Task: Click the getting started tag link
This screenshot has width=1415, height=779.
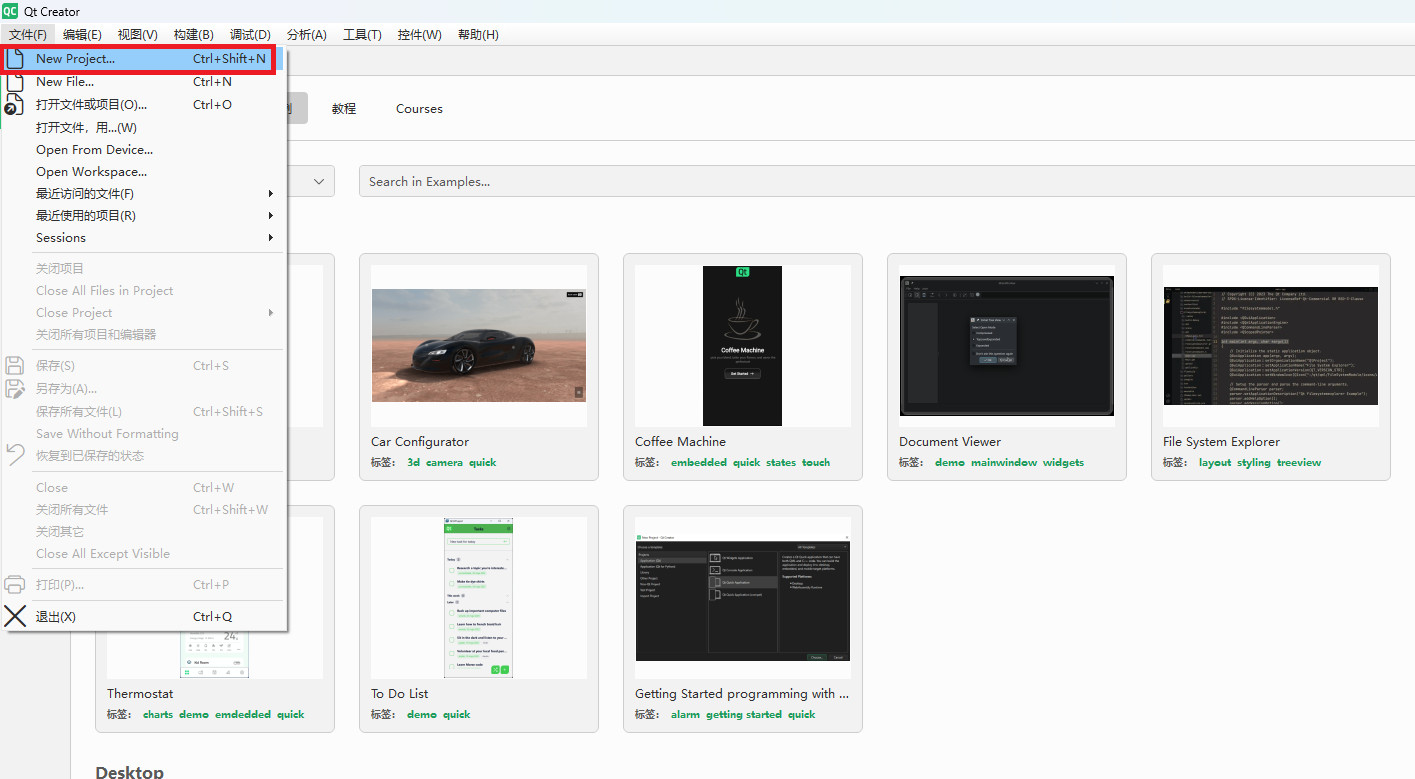Action: click(x=744, y=715)
